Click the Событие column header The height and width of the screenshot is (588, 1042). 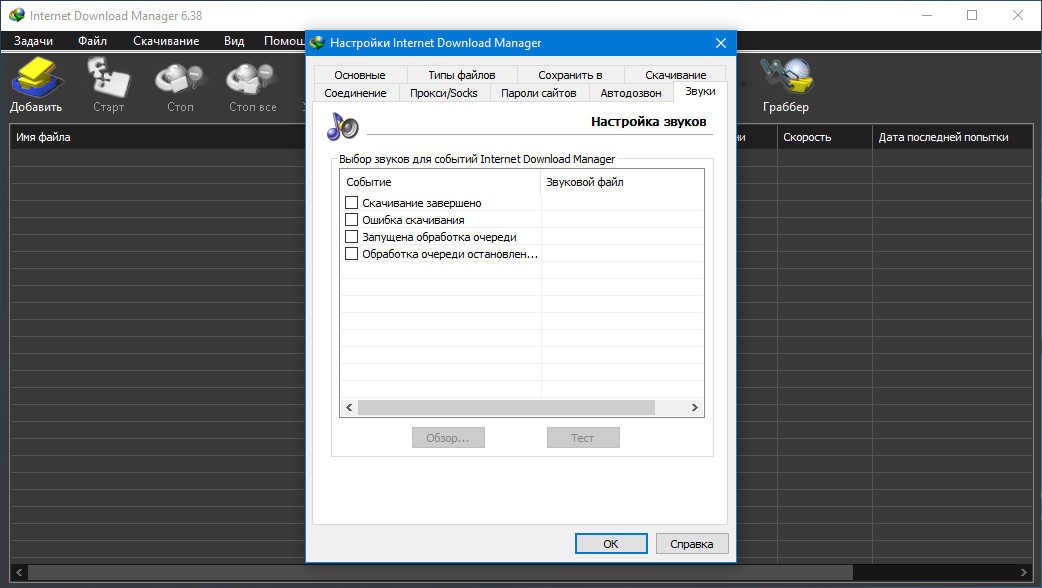click(x=441, y=181)
